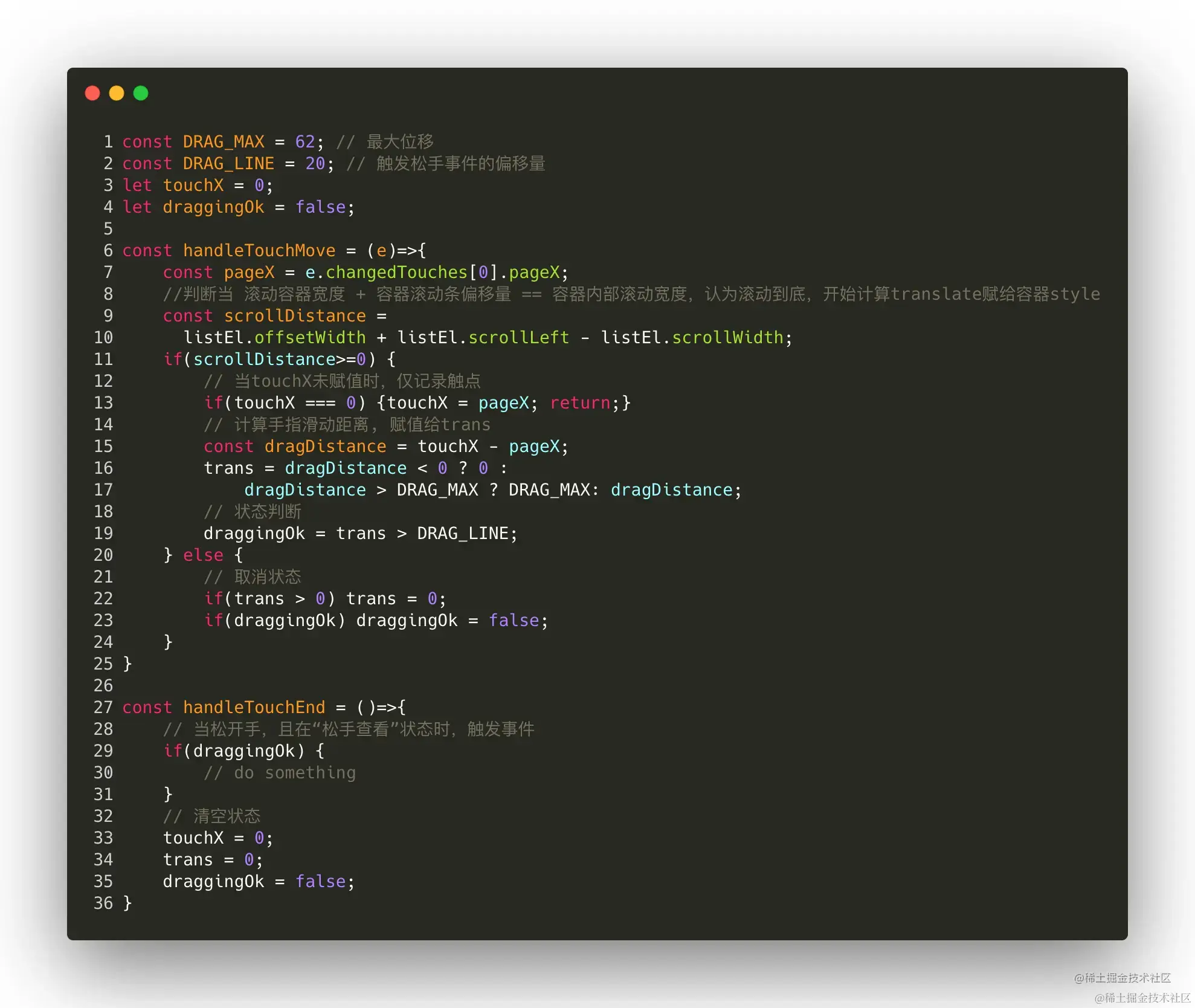Click line number 18

coord(103,512)
